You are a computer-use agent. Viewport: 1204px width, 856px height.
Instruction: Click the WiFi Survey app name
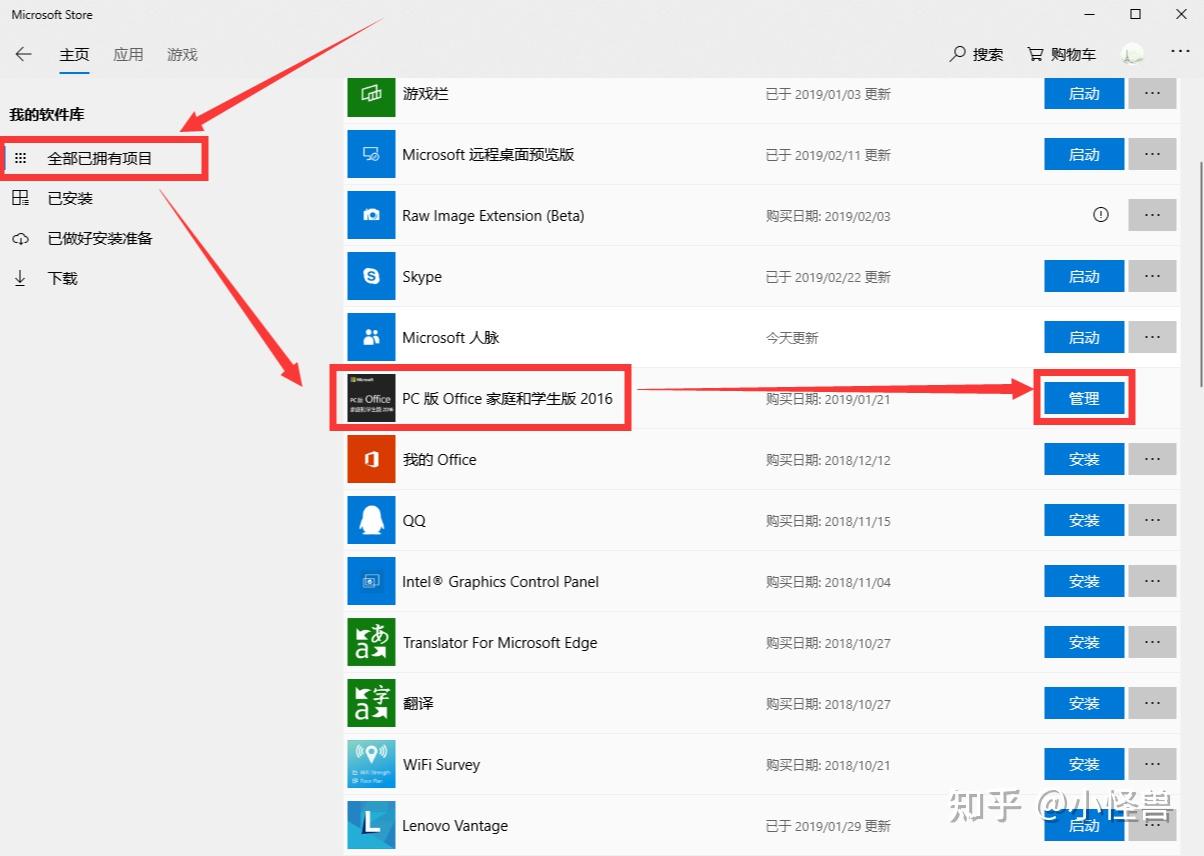coord(441,765)
